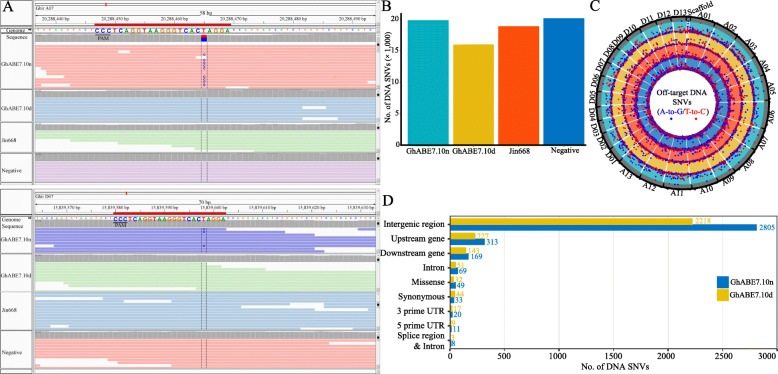Click the panel B letter label
Screen dimensions: 778x374
(387, 6)
